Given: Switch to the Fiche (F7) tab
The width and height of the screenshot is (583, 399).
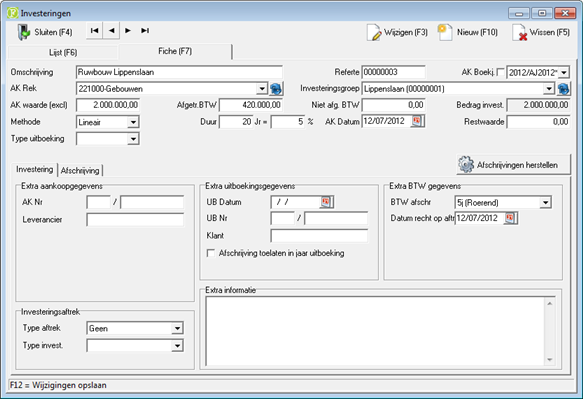Looking at the screenshot, I should pos(175,51).
